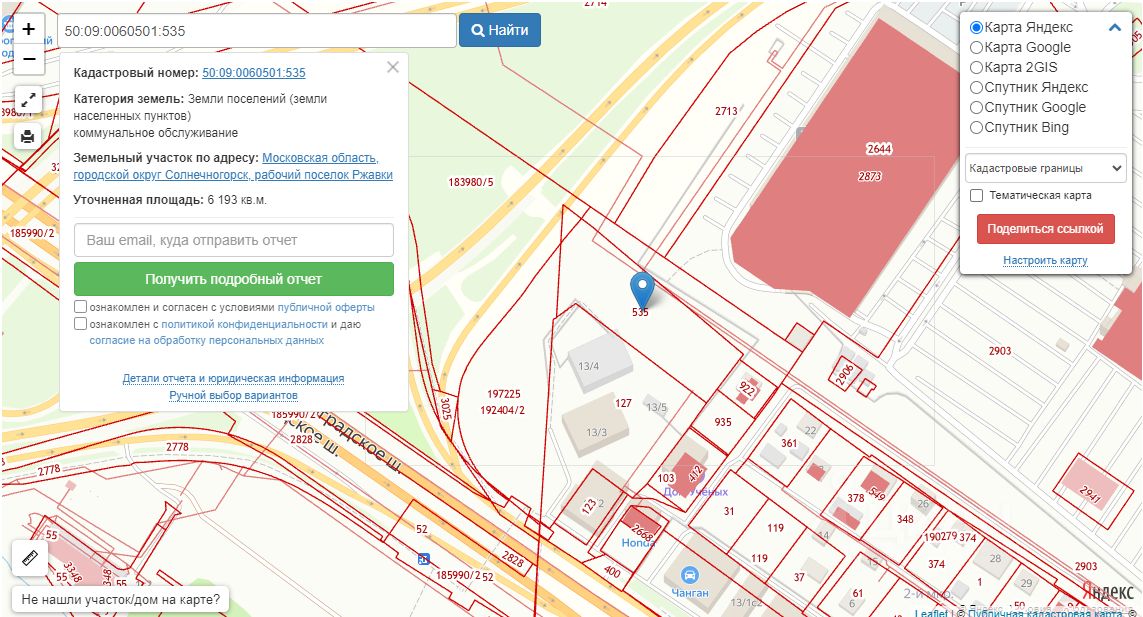Select Спутник Яндекс radio option
Screen dimensions: 1143x617
pyautogui.click(x=976, y=88)
